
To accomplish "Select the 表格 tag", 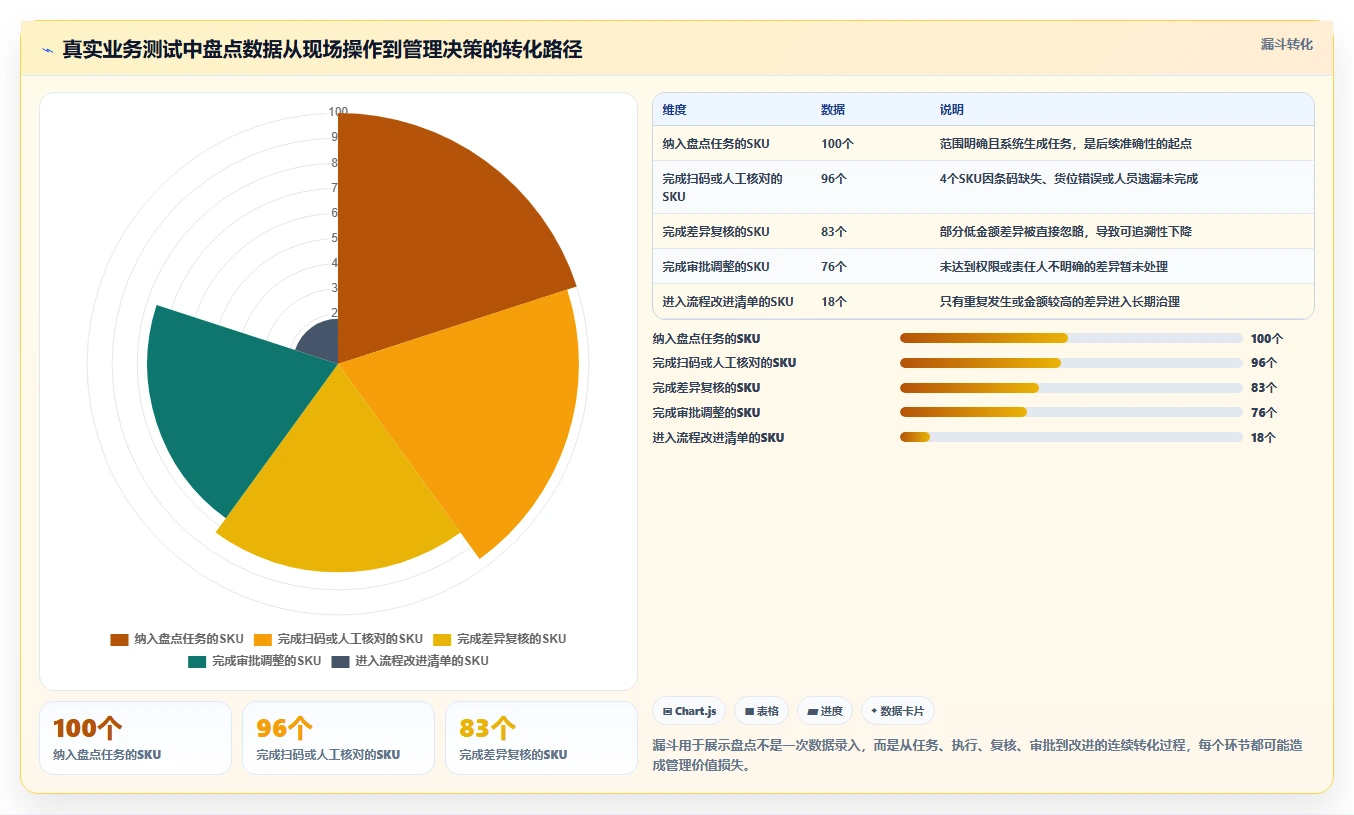I will click(x=761, y=711).
